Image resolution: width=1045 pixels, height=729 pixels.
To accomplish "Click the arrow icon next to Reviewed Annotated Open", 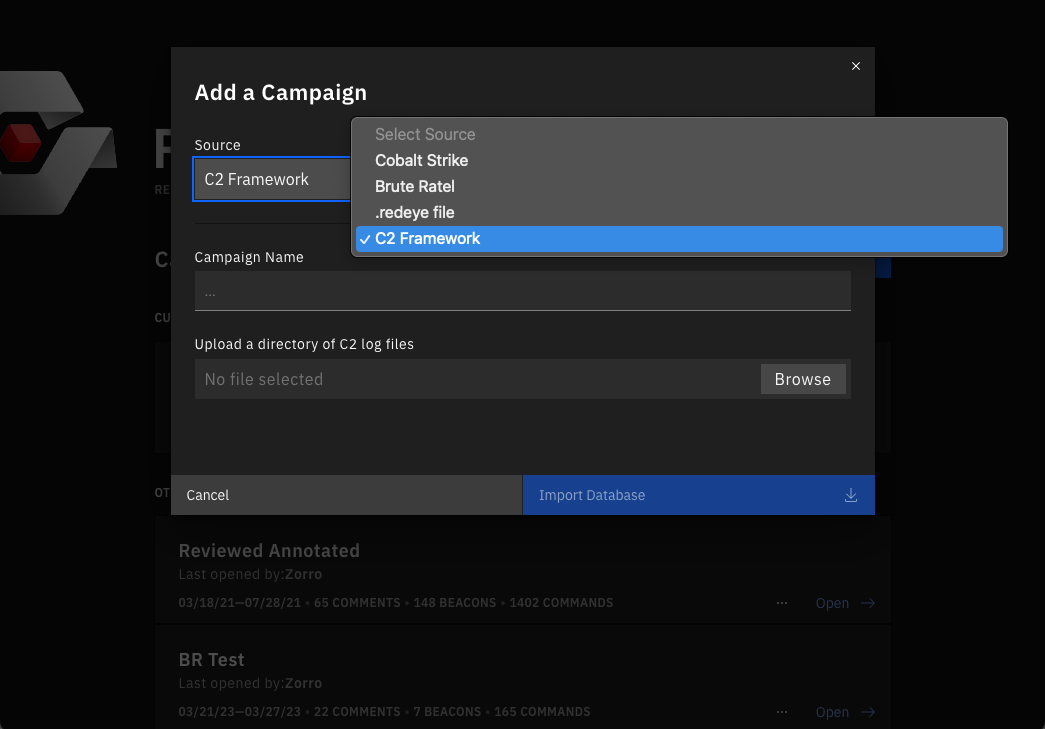I will [x=868, y=603].
